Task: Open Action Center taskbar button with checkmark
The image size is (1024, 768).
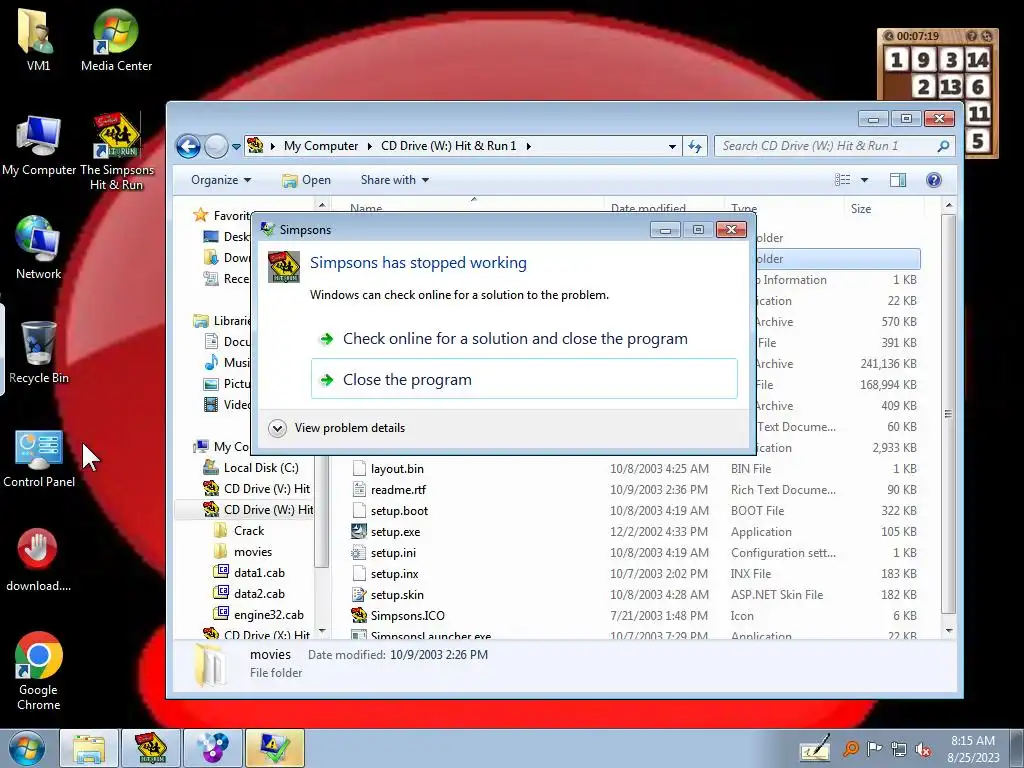Action: coord(274,748)
